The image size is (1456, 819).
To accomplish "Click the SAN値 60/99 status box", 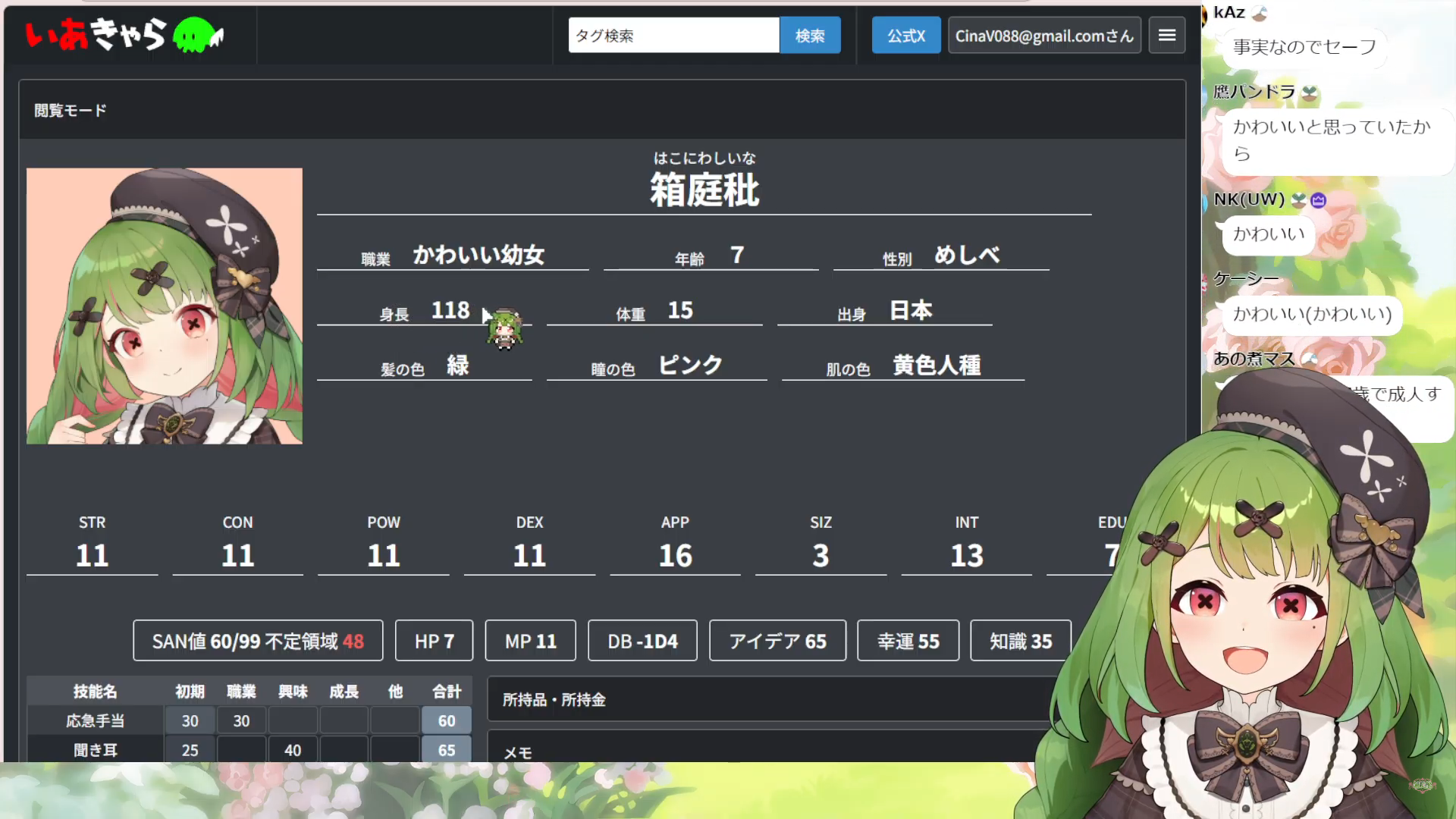I will tap(258, 641).
